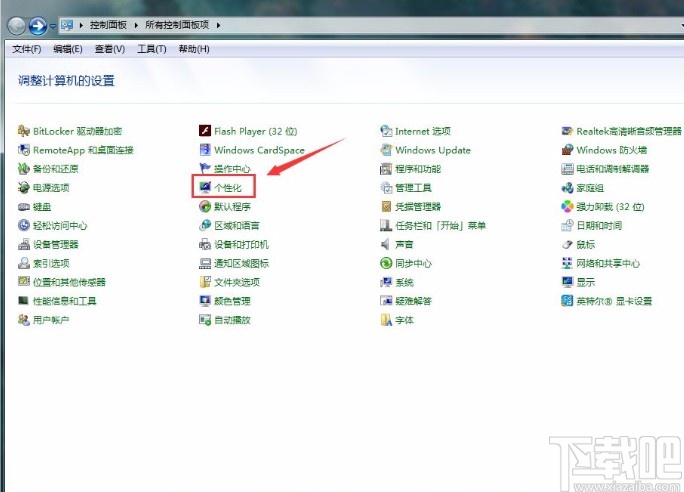Open the 文件夹选项 link
Image resolution: width=684 pixels, height=492 pixels.
tap(237, 282)
